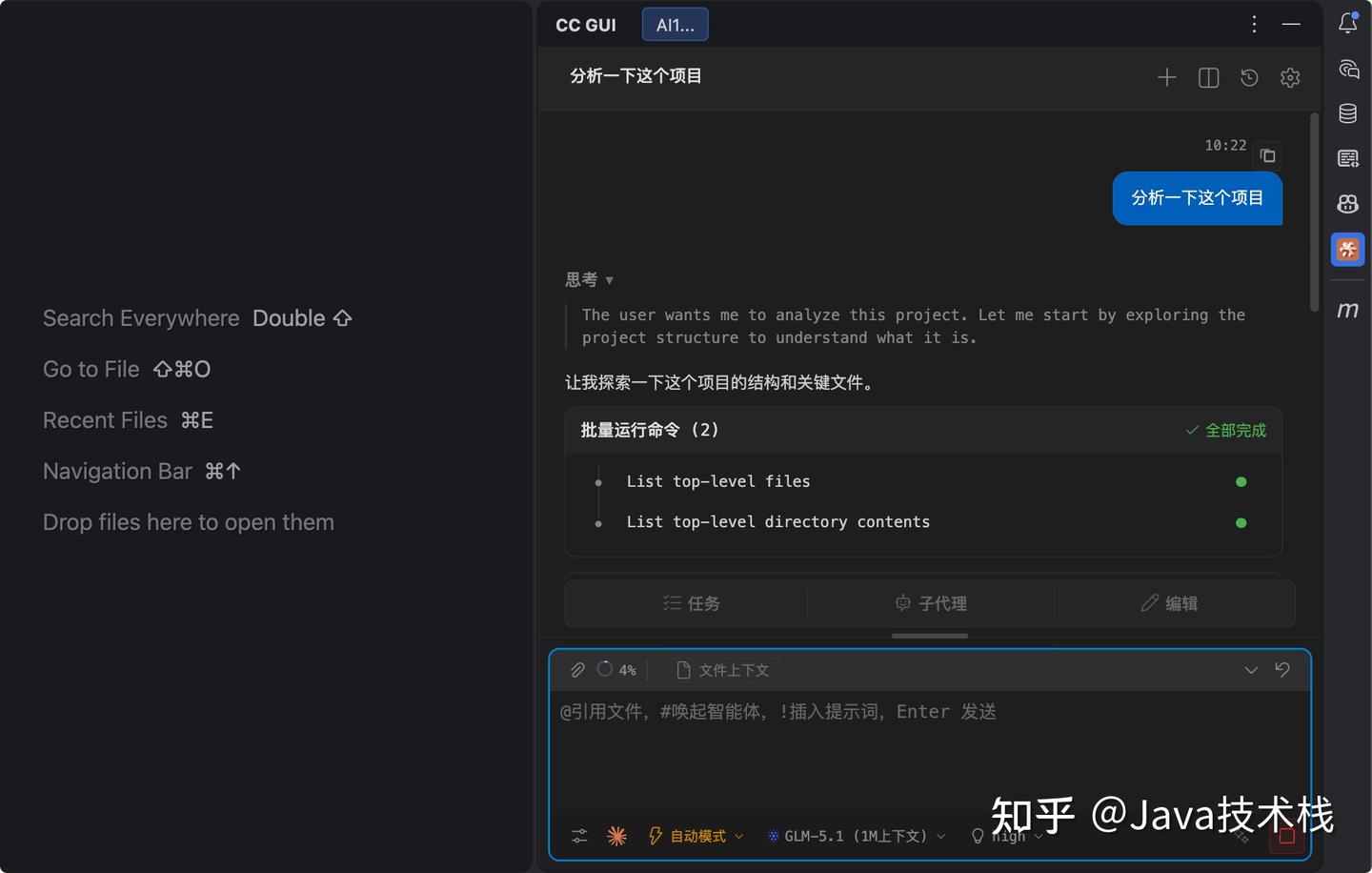Open the 自动模式 mode dropdown
Image resolution: width=1372 pixels, height=873 pixels.
coord(696,836)
